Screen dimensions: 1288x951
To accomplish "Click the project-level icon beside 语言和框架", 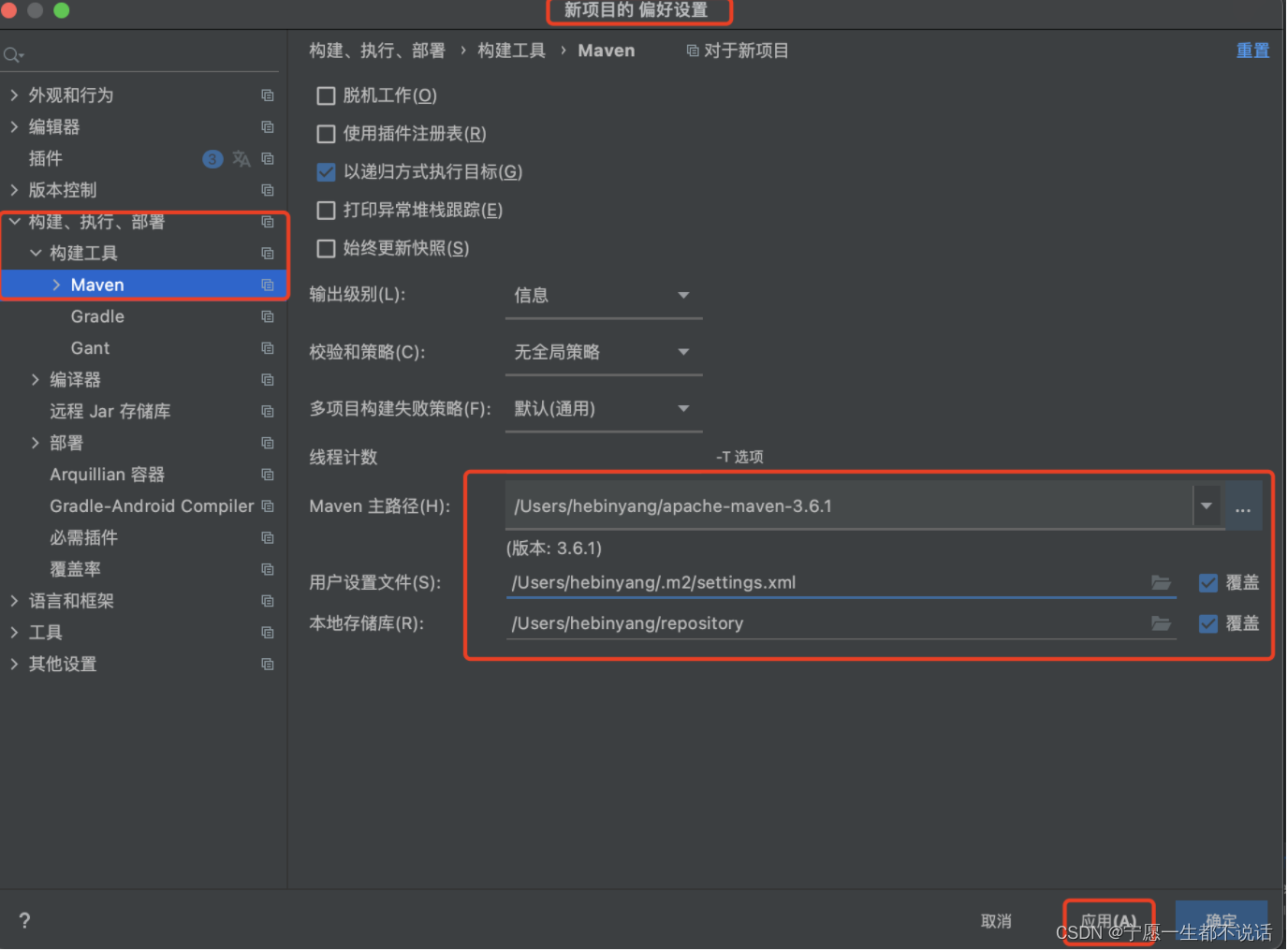I will [x=268, y=601].
